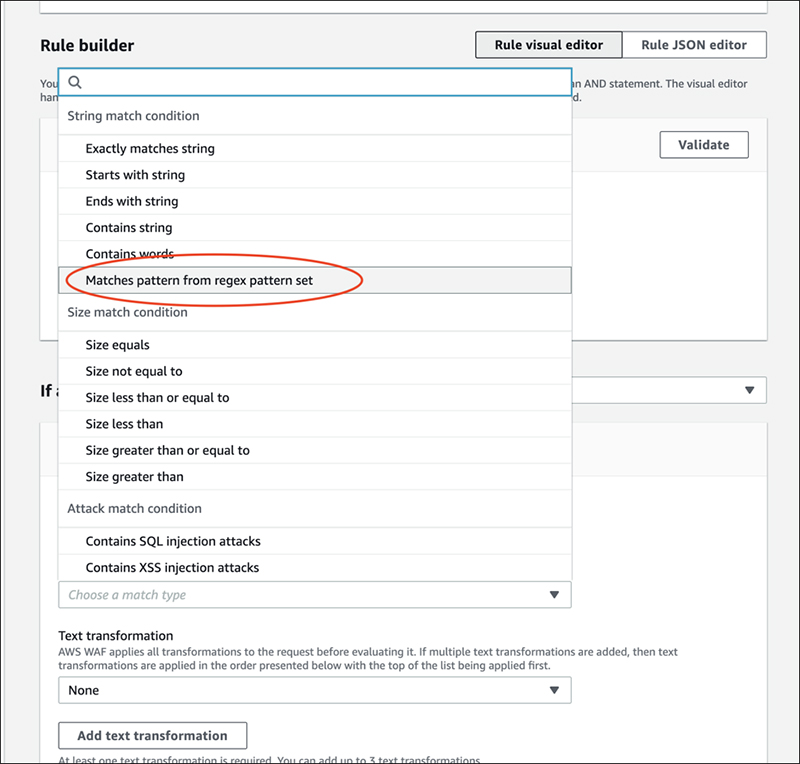The image size is (800, 764).
Task: Collapse the Choose a match type dropdown
Action: pyautogui.click(x=554, y=595)
